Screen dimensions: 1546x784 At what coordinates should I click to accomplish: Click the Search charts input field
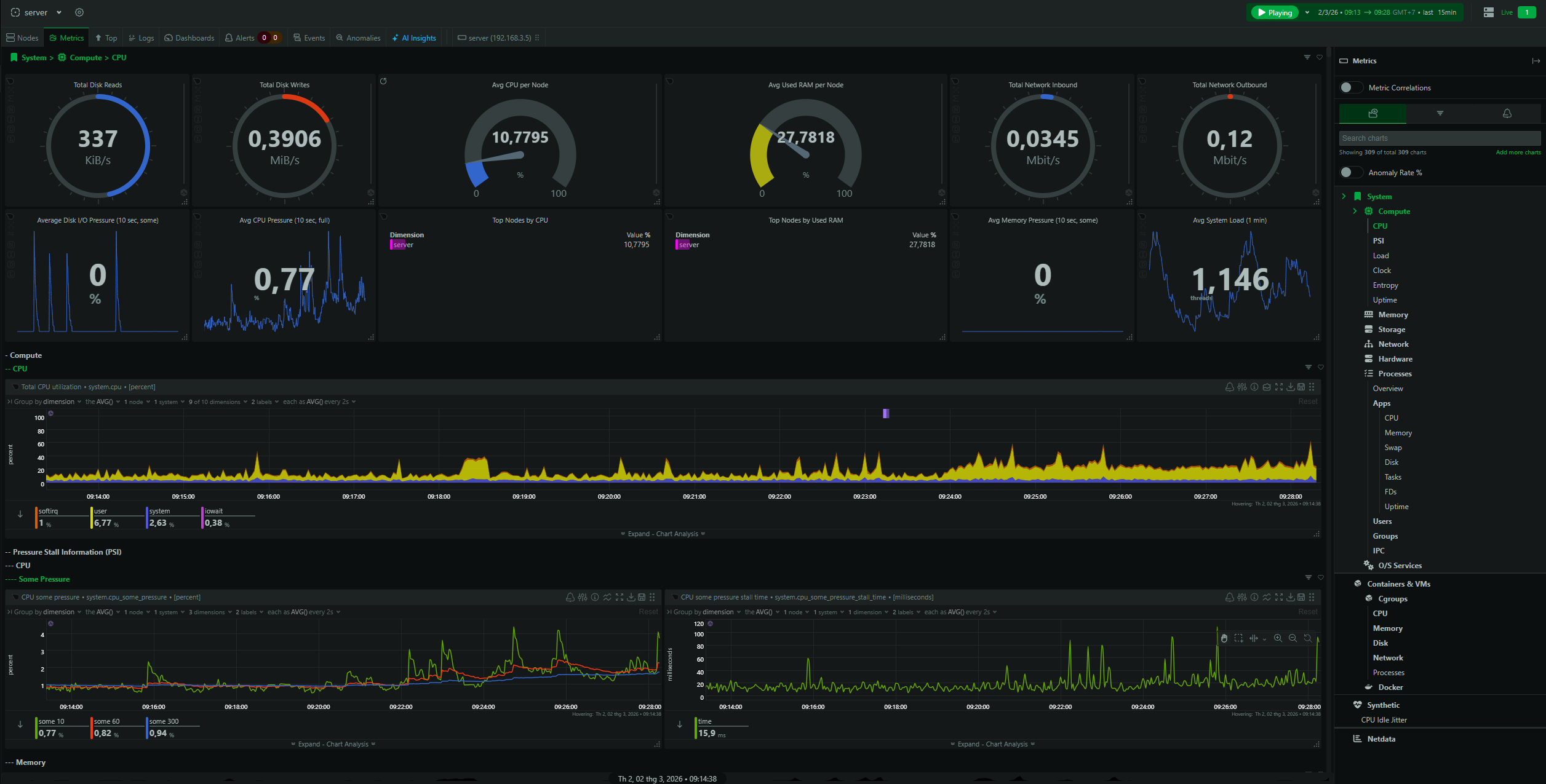[x=1438, y=138]
